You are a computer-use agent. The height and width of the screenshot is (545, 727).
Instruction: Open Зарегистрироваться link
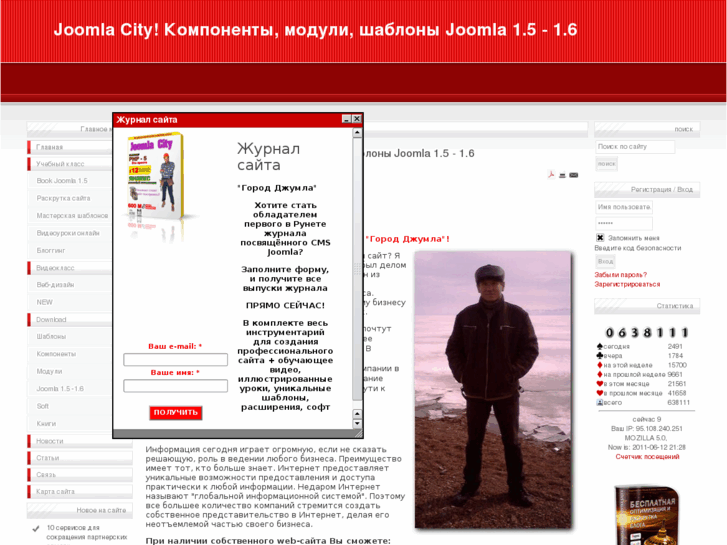tap(627, 284)
